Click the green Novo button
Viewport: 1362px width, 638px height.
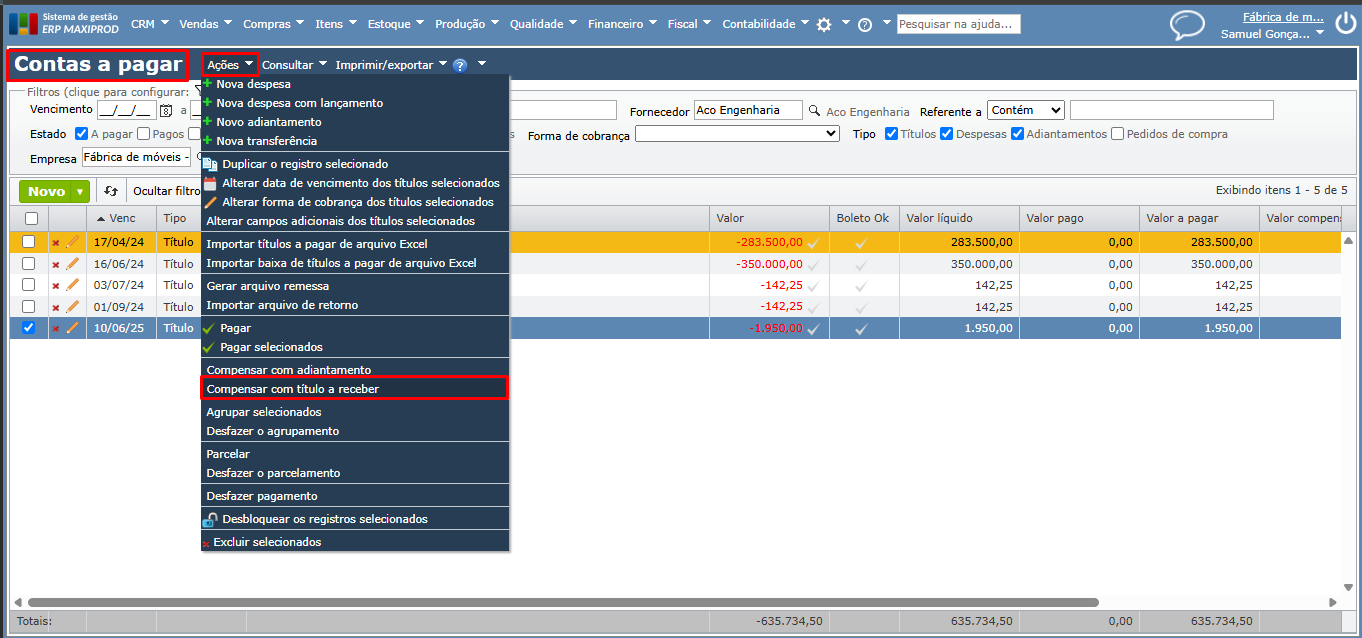pyautogui.click(x=46, y=192)
